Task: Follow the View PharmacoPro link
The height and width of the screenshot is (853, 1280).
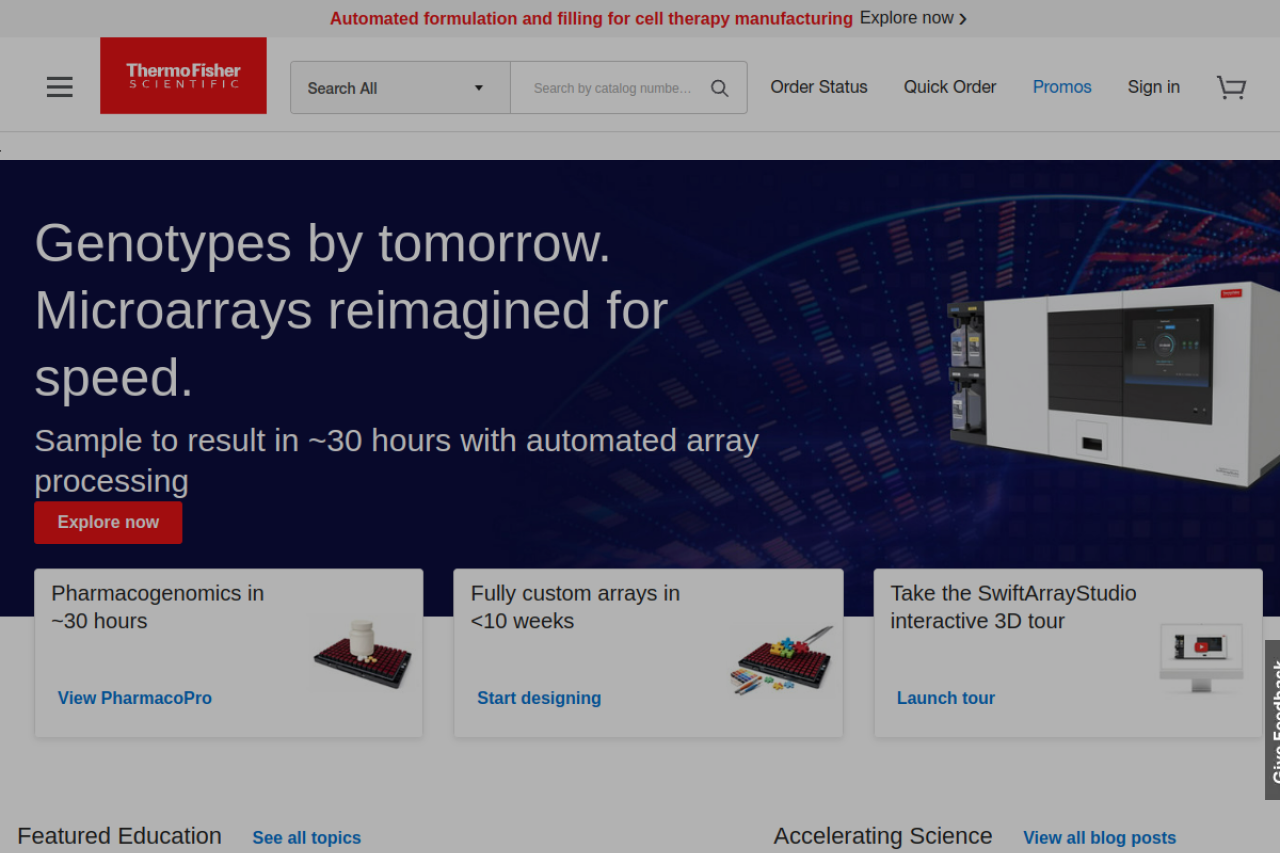Action: click(135, 698)
